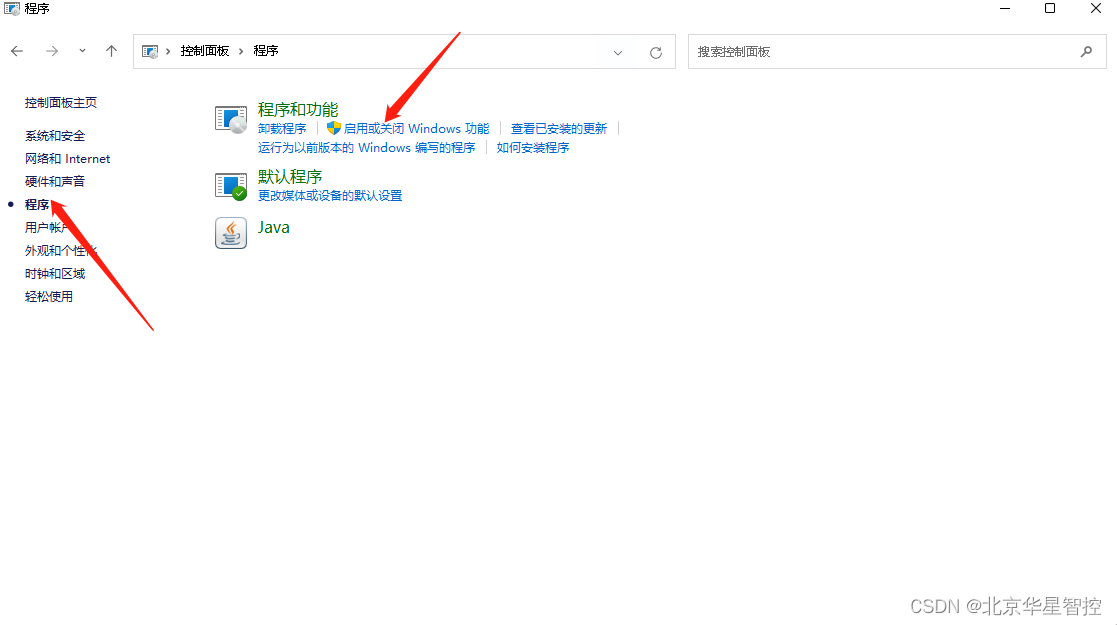Open 系统和安全 category
This screenshot has width=1117, height=625.
(55, 135)
